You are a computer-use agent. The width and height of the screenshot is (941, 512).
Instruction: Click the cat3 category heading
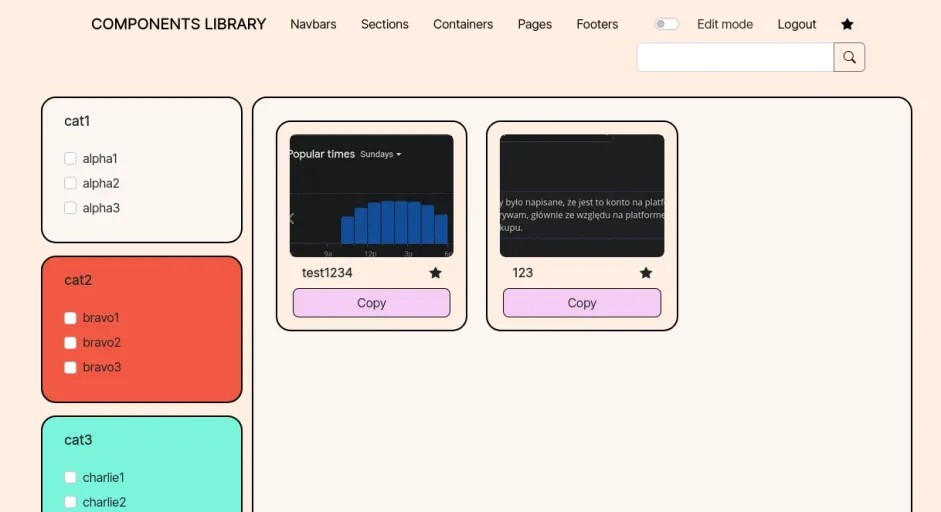(78, 439)
